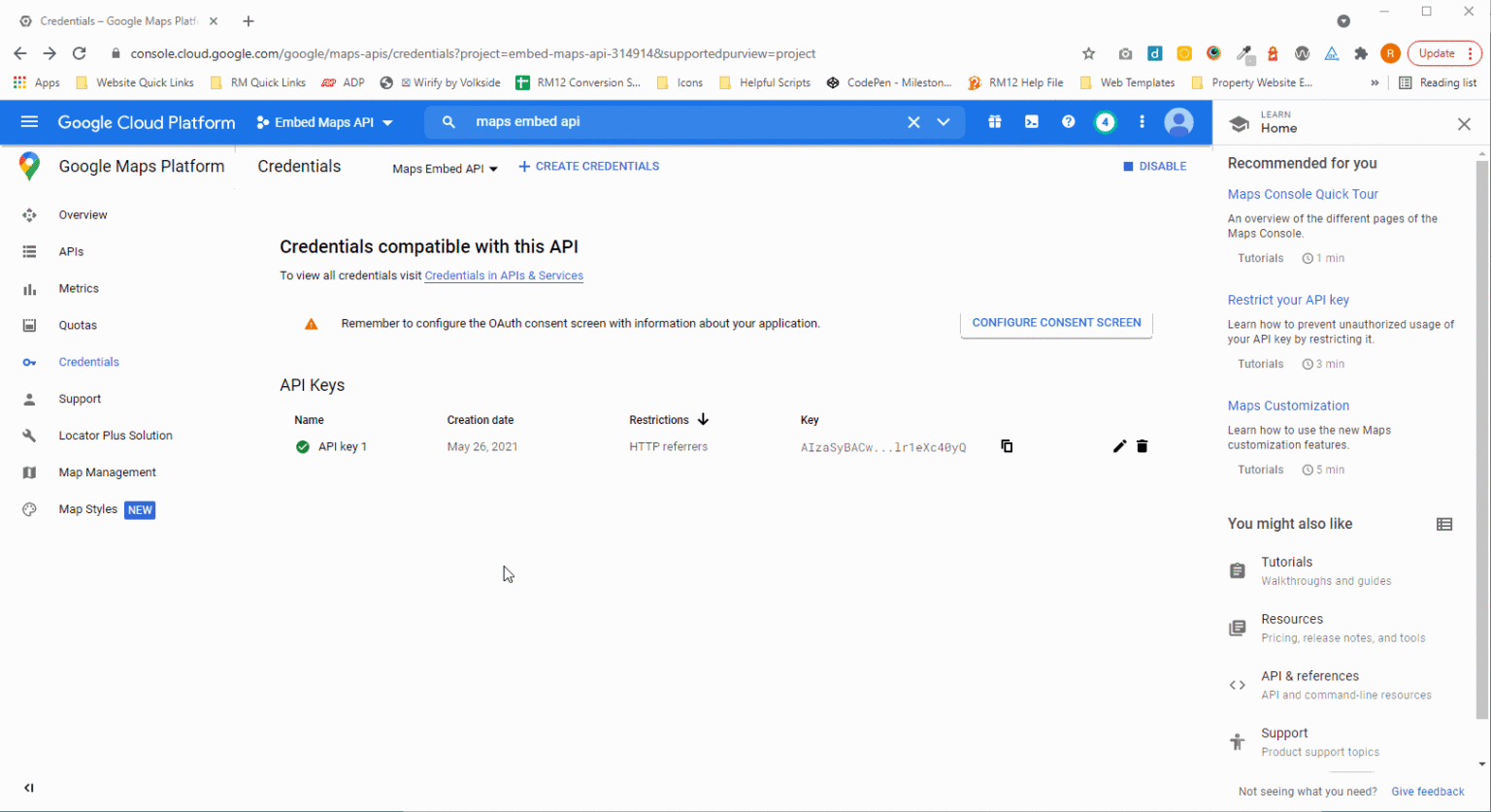Image resolution: width=1491 pixels, height=812 pixels.
Task: Open the Maps Console Quick Tour link
Action: [x=1303, y=194]
